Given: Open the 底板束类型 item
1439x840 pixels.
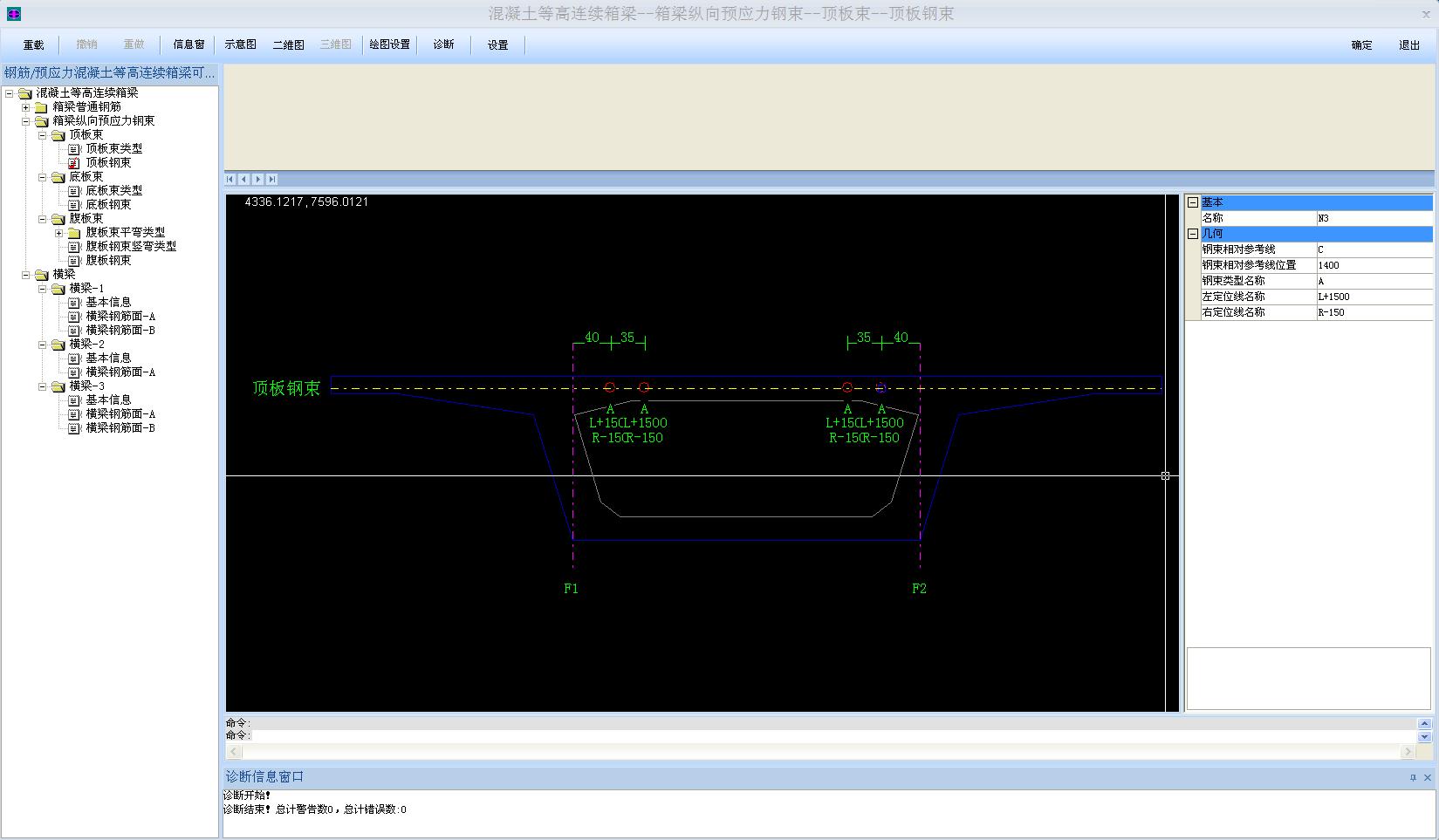Looking at the screenshot, I should [113, 191].
